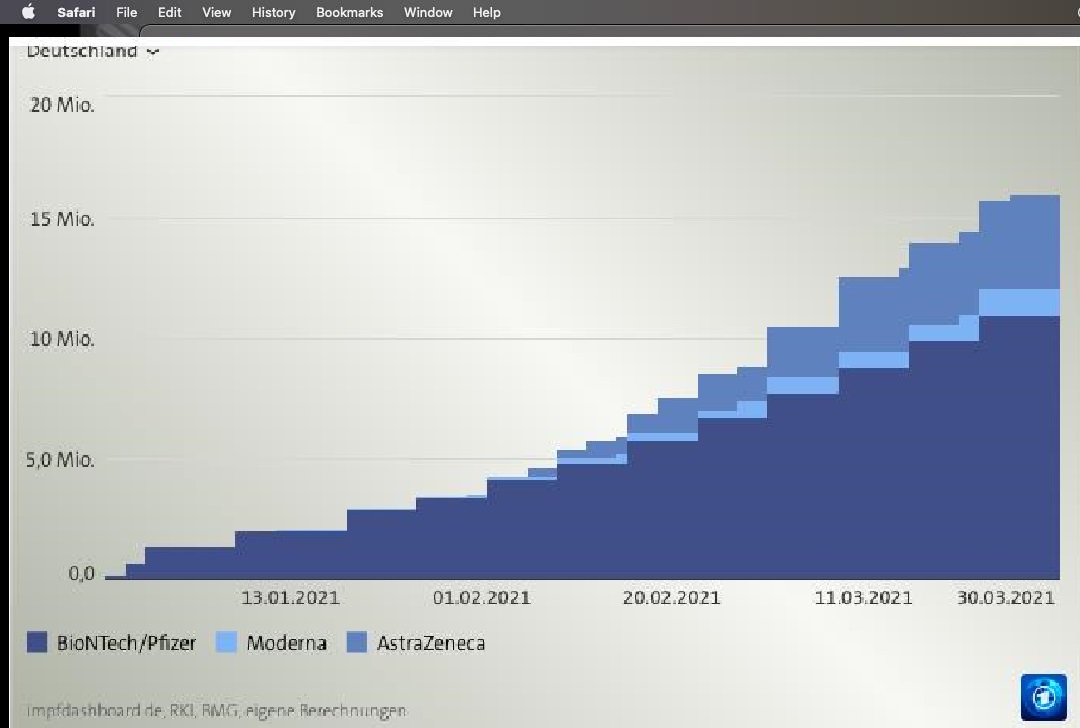The width and height of the screenshot is (1080, 728).
Task: Open the Edit menu
Action: [169, 12]
